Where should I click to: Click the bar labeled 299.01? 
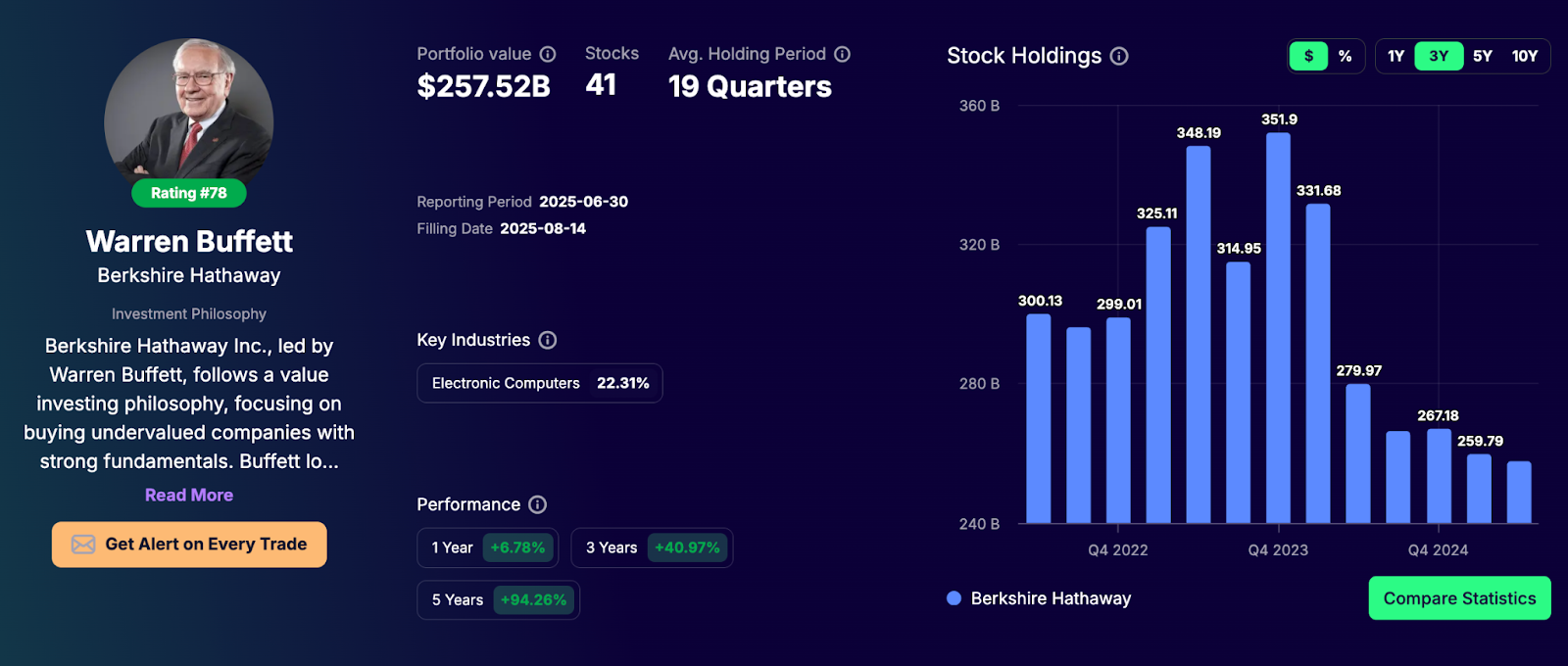click(x=1118, y=420)
